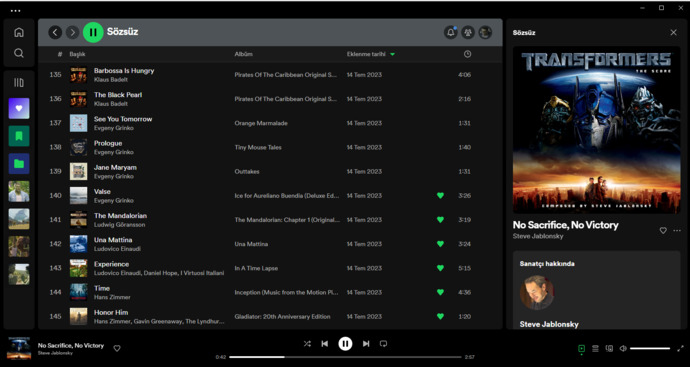Toggle shuffle playback

point(307,344)
